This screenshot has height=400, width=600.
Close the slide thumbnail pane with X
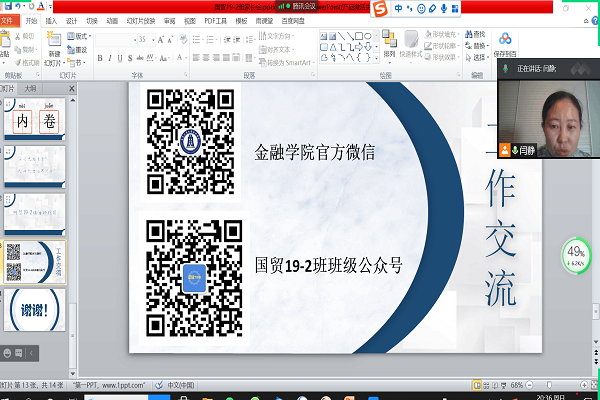click(72, 89)
